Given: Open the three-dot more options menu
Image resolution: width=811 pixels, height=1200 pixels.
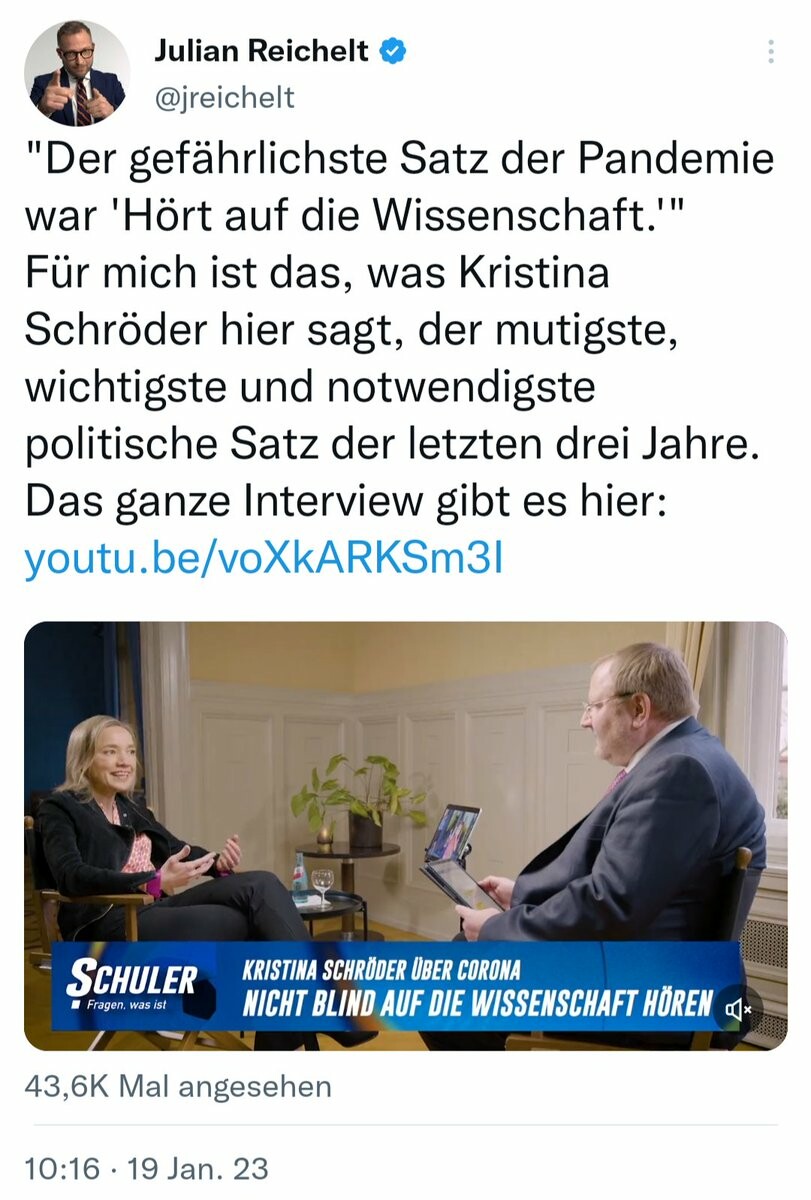Looking at the screenshot, I should 770,51.
